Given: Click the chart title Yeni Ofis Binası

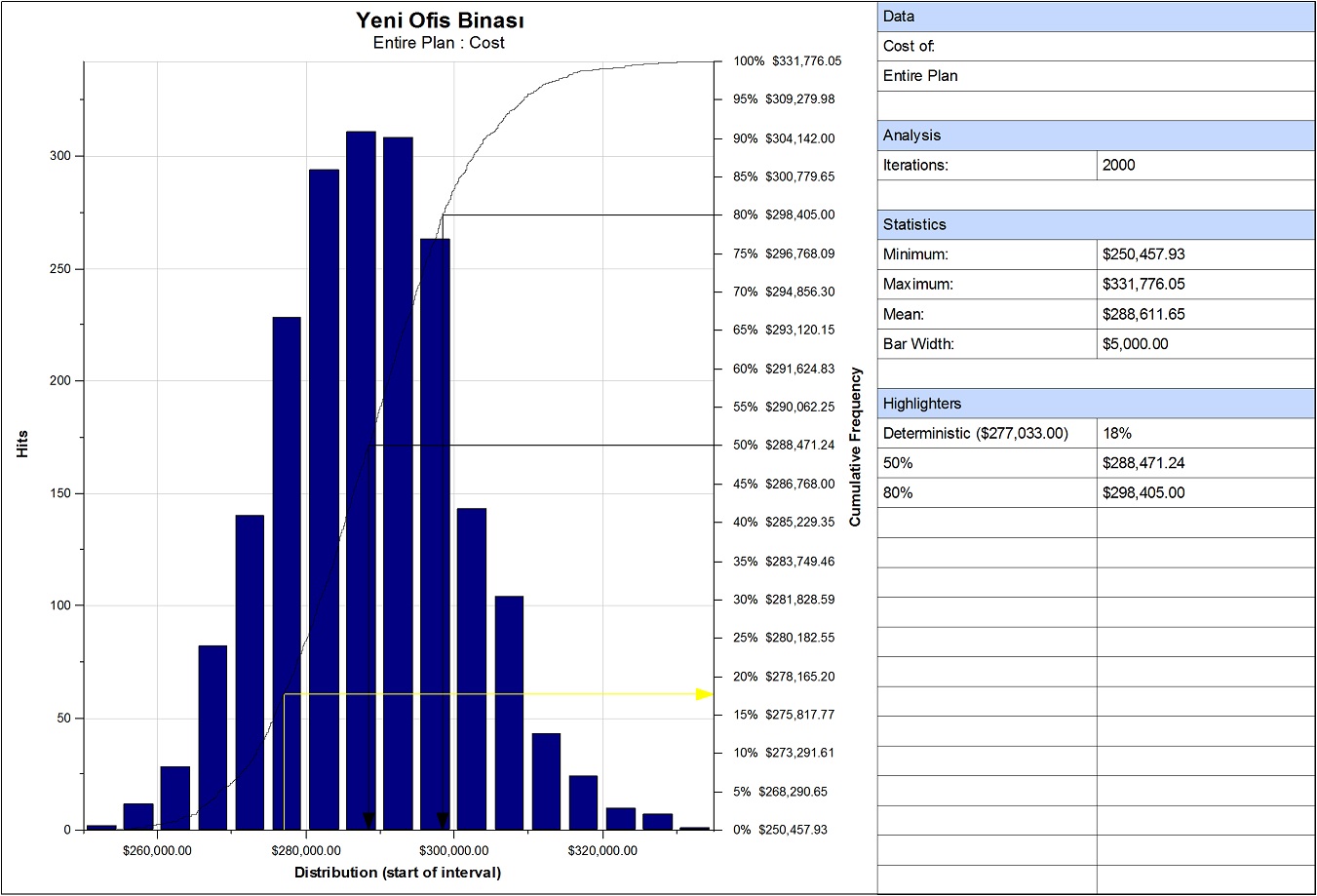Looking at the screenshot, I should click(x=440, y=20).
